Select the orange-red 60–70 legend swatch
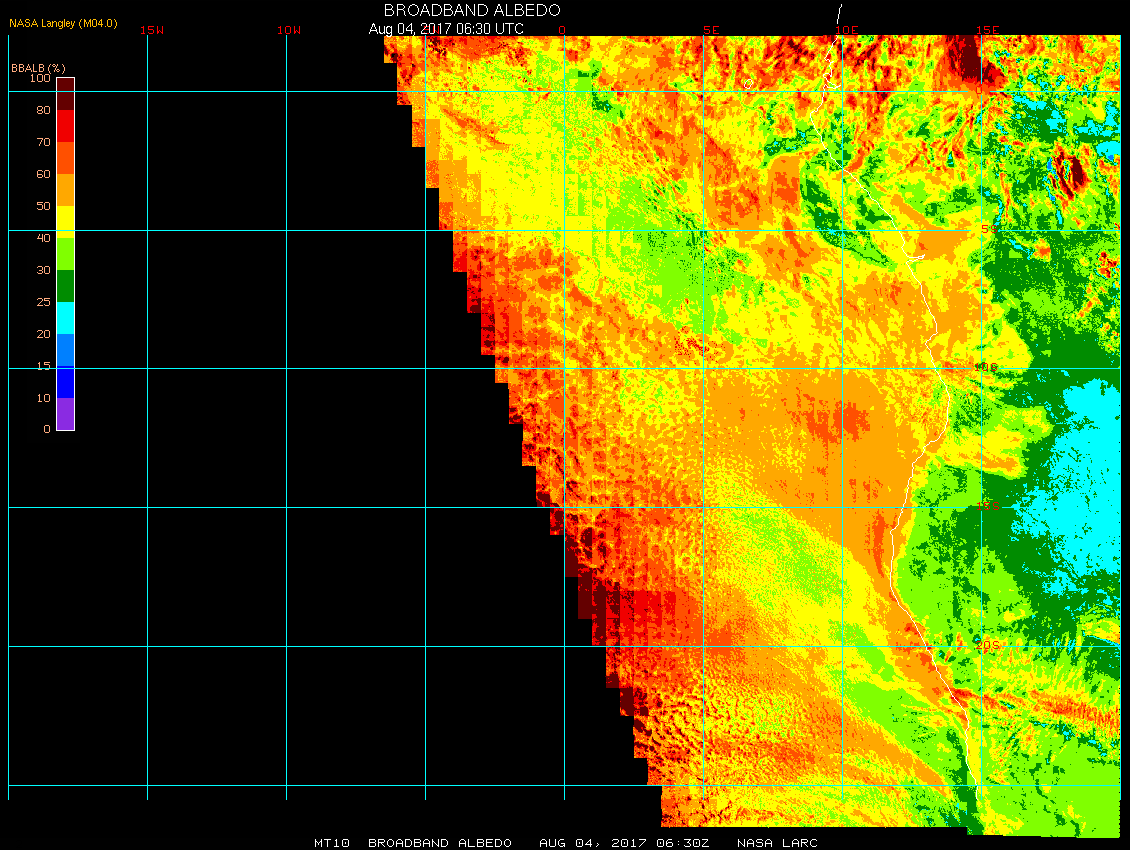This screenshot has width=1130, height=850. (x=66, y=158)
